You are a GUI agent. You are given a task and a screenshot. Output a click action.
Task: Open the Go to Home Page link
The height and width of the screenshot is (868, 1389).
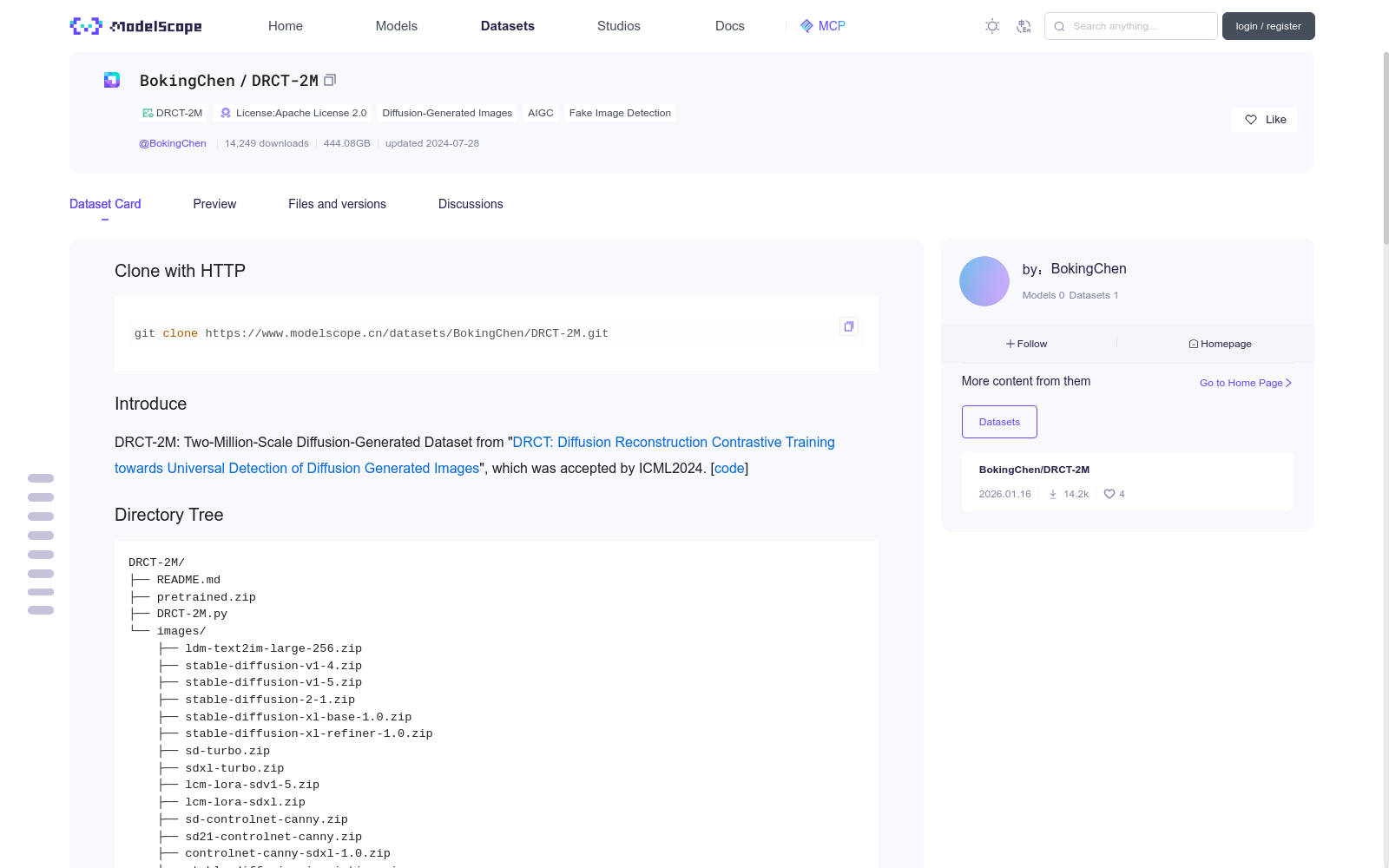1246,383
